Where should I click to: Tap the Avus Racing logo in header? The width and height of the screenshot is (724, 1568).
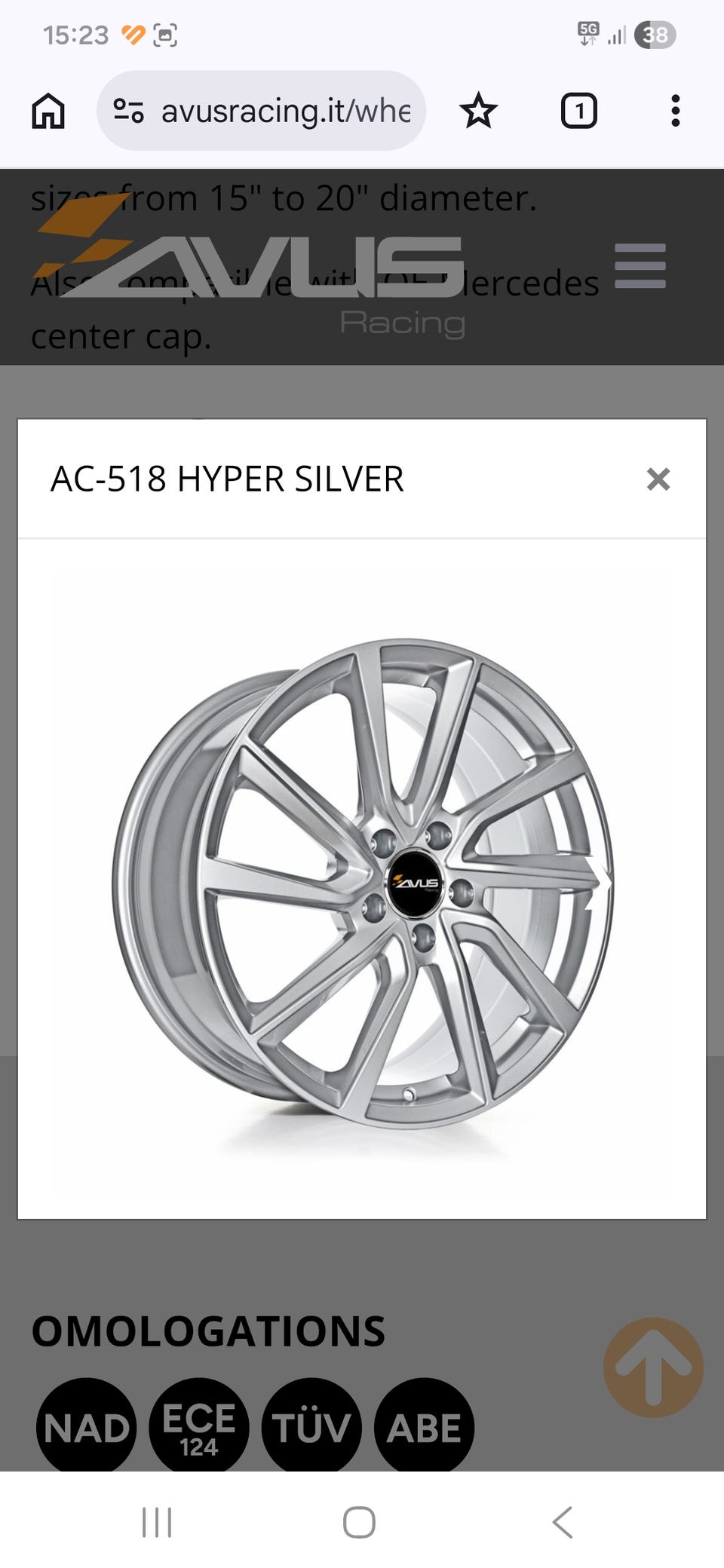tap(248, 266)
